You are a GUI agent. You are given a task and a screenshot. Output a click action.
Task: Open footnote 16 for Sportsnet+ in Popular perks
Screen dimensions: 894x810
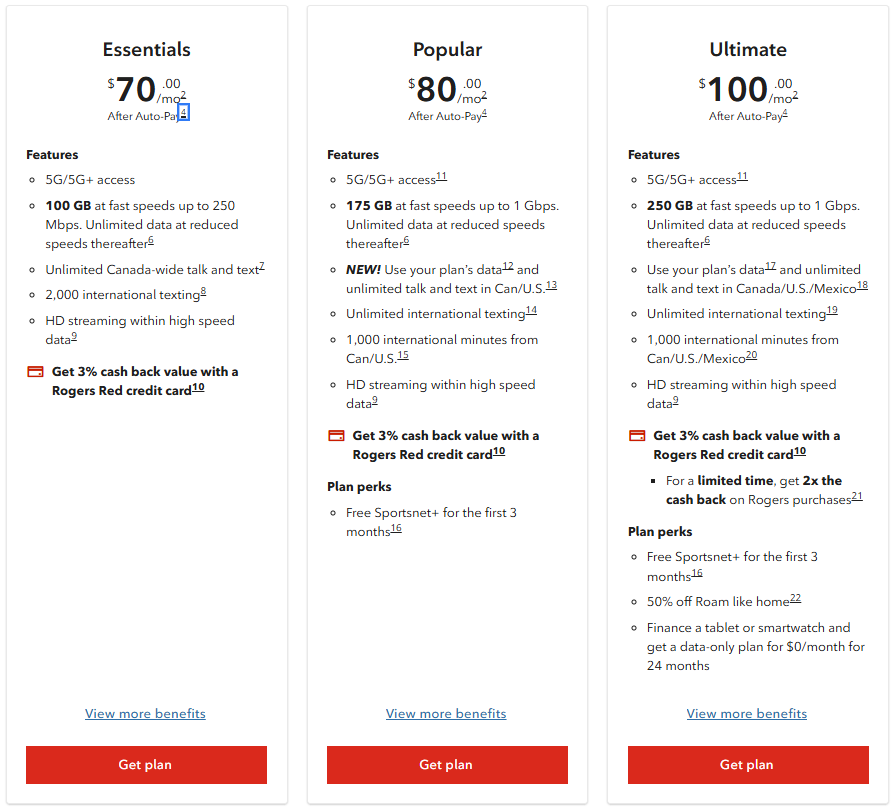[396, 528]
